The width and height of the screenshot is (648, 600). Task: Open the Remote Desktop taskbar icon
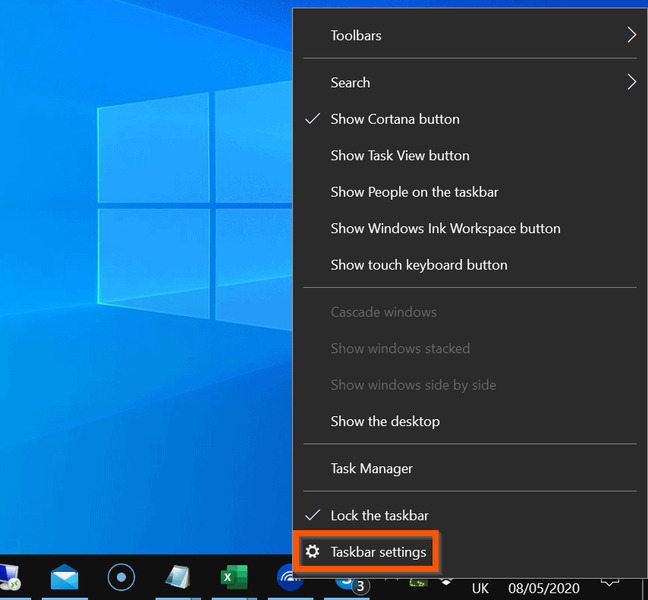[x=9, y=577]
